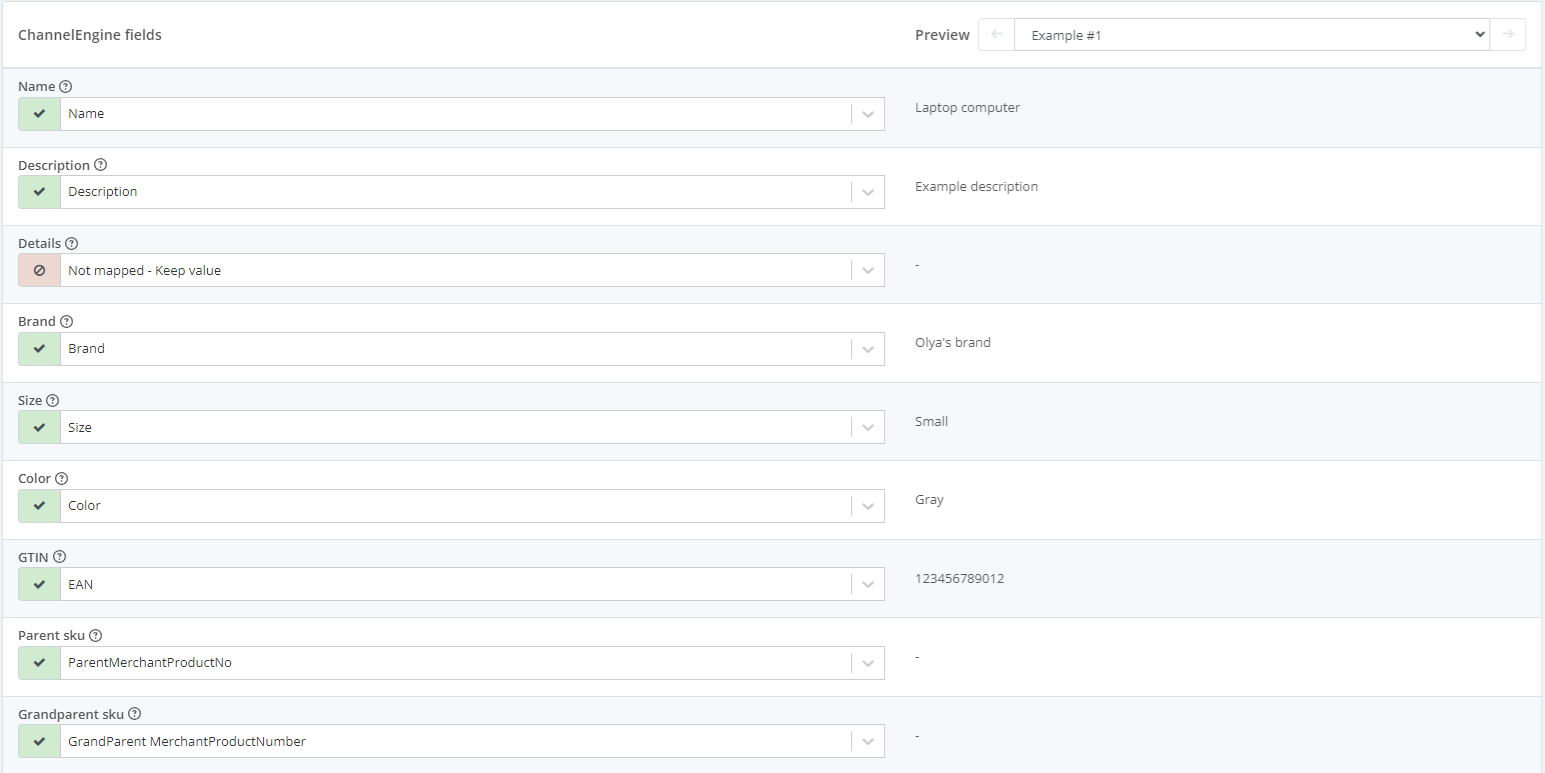Click the help icon next to Color
Image resolution: width=1545 pixels, height=773 pixels.
pyautogui.click(x=61, y=479)
